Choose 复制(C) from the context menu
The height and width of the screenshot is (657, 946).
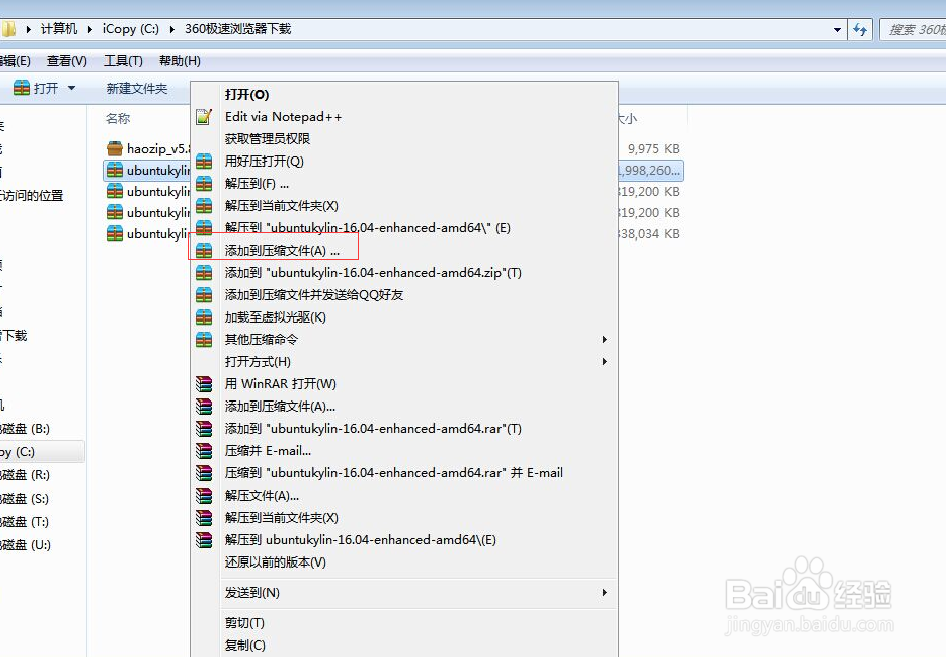[x=245, y=645]
